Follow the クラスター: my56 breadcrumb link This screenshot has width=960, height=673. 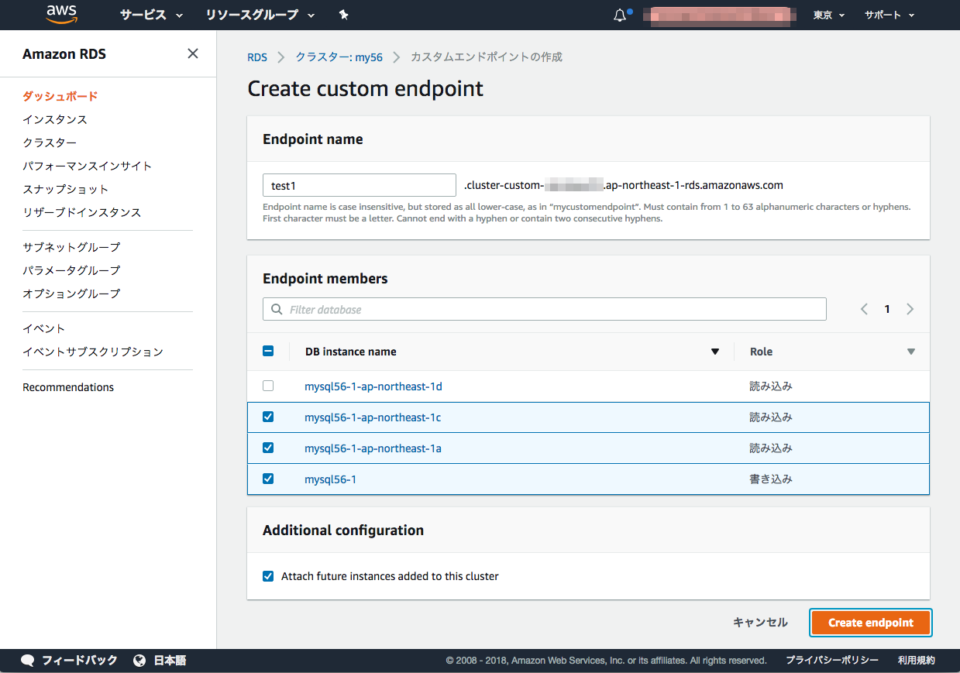(x=339, y=57)
